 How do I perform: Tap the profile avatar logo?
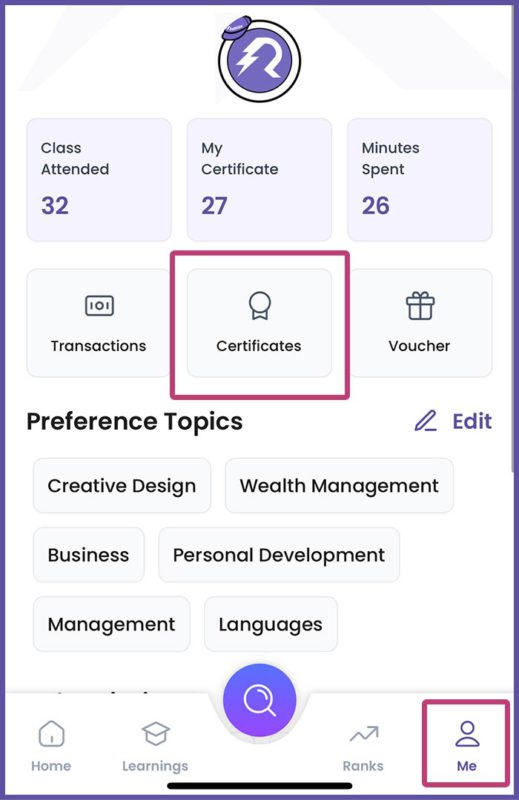pos(259,60)
